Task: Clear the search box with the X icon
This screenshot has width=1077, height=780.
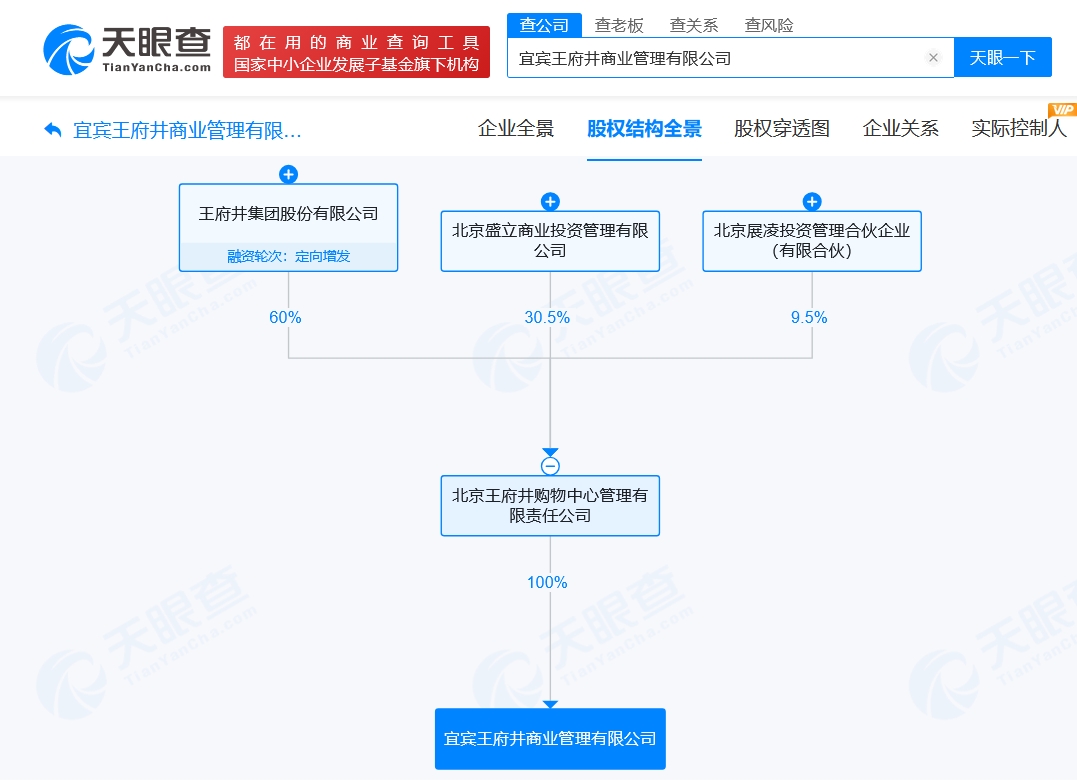Action: tap(933, 58)
